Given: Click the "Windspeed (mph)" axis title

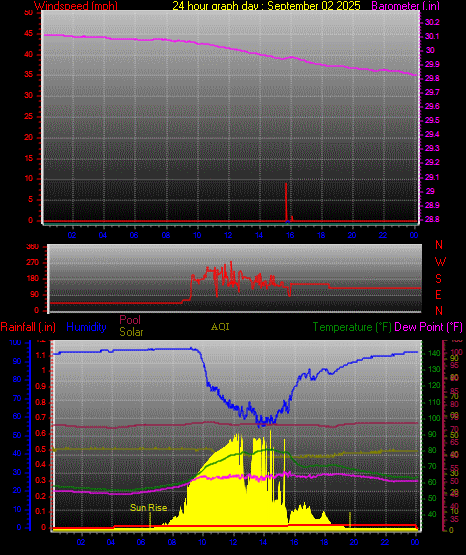Looking at the screenshot, I should 76,6.
